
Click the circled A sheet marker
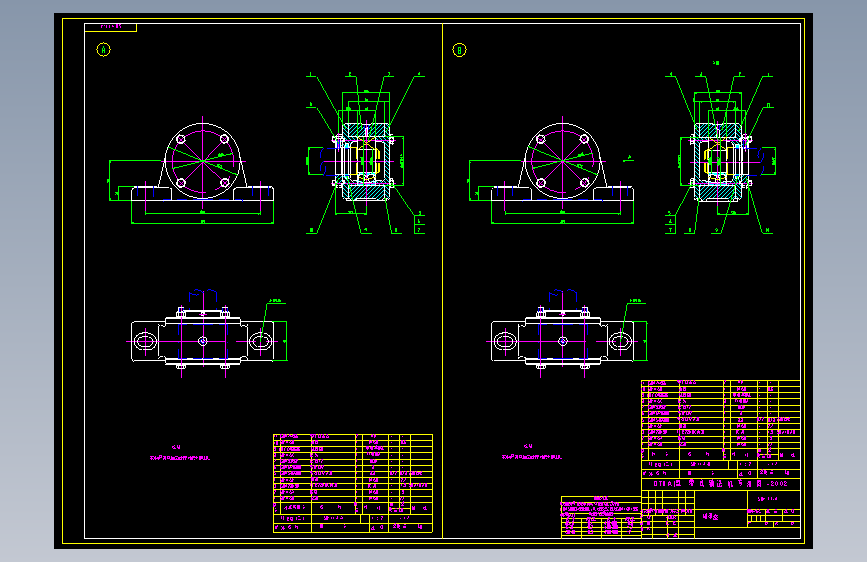(x=103, y=50)
